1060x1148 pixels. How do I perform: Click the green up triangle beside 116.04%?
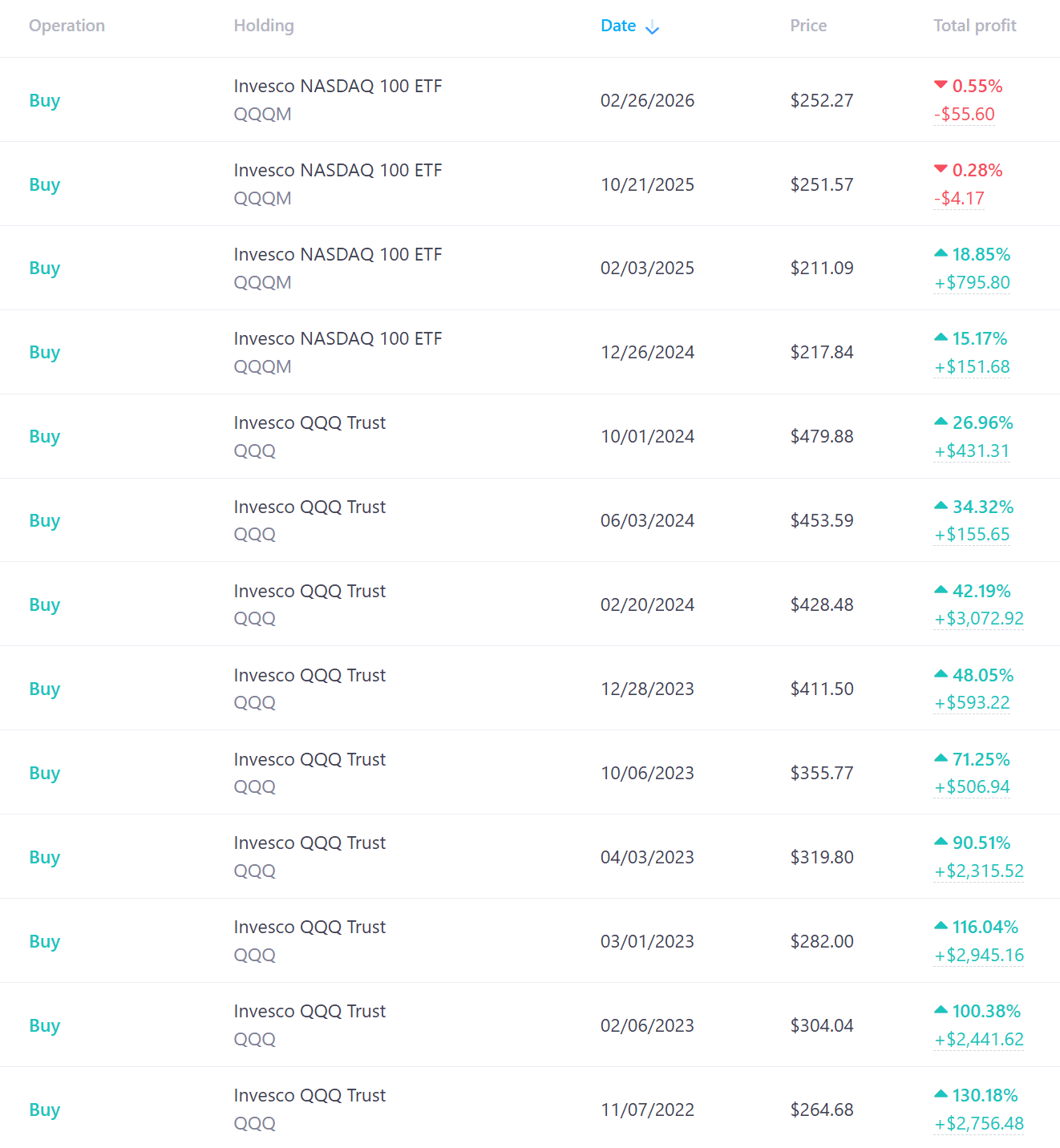(941, 926)
